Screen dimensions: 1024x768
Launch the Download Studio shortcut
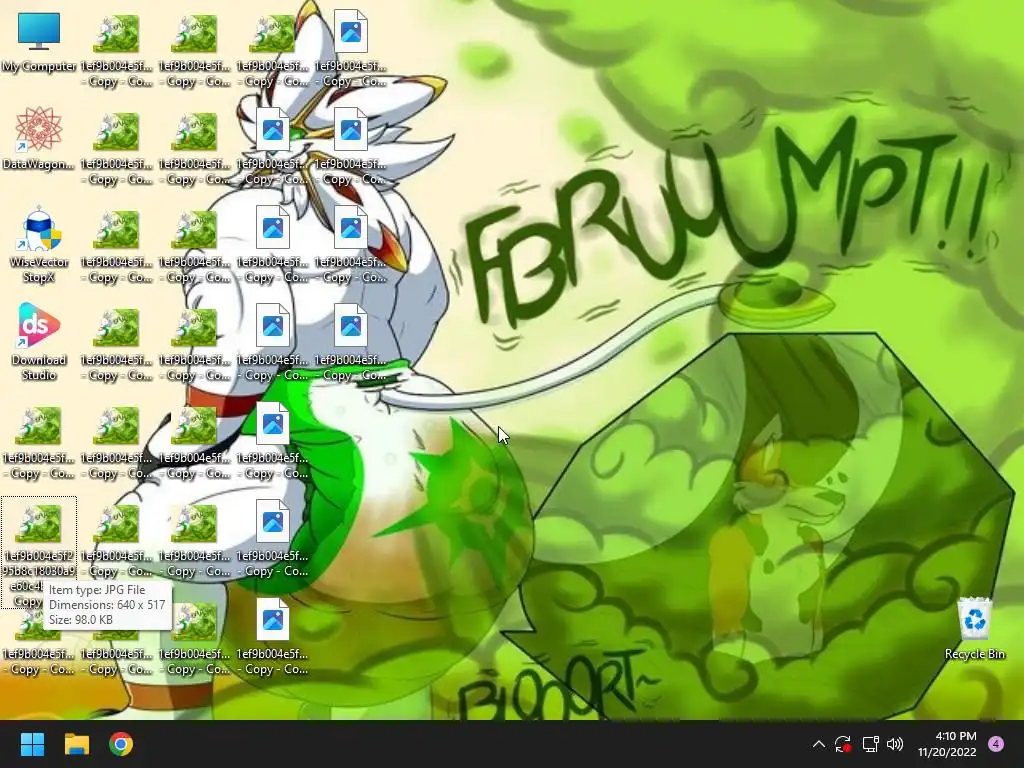tap(39, 341)
